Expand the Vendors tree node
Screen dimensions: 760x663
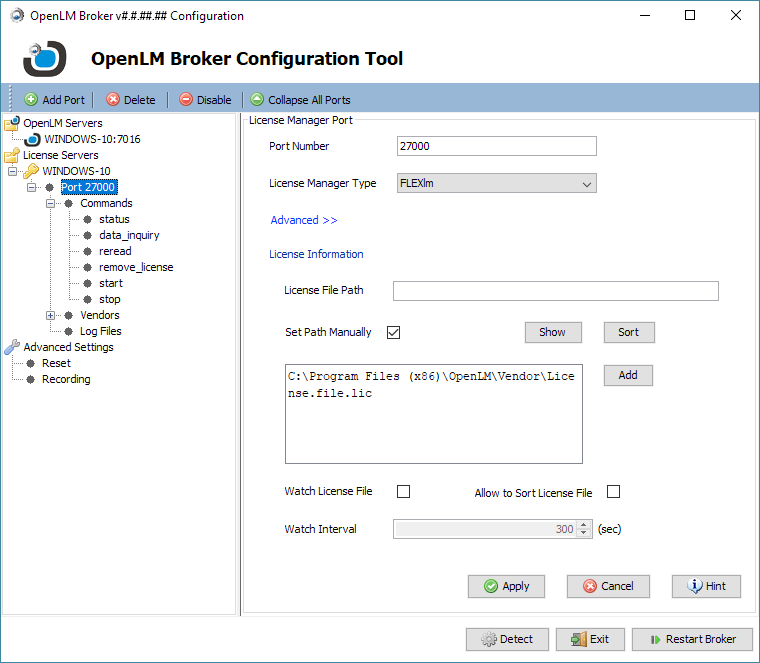51,315
